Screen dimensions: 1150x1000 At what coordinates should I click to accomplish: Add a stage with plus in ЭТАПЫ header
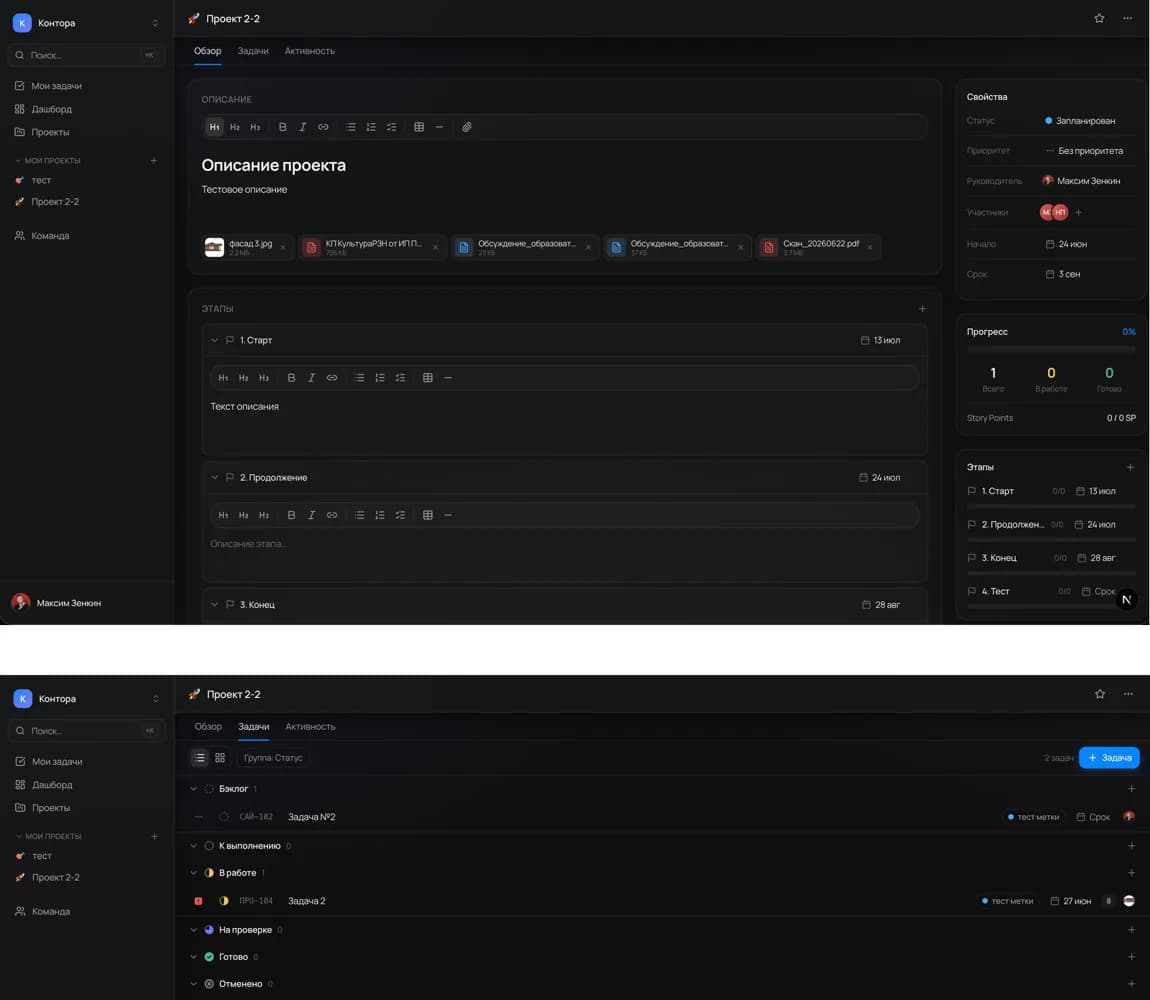click(x=923, y=309)
